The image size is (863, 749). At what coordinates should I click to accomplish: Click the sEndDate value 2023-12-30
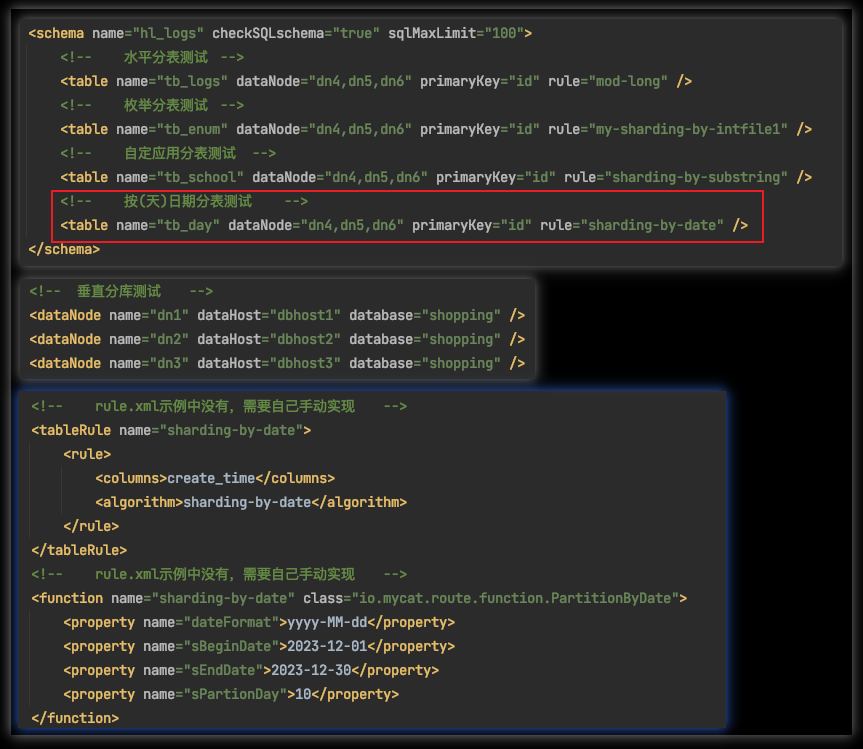(311, 670)
